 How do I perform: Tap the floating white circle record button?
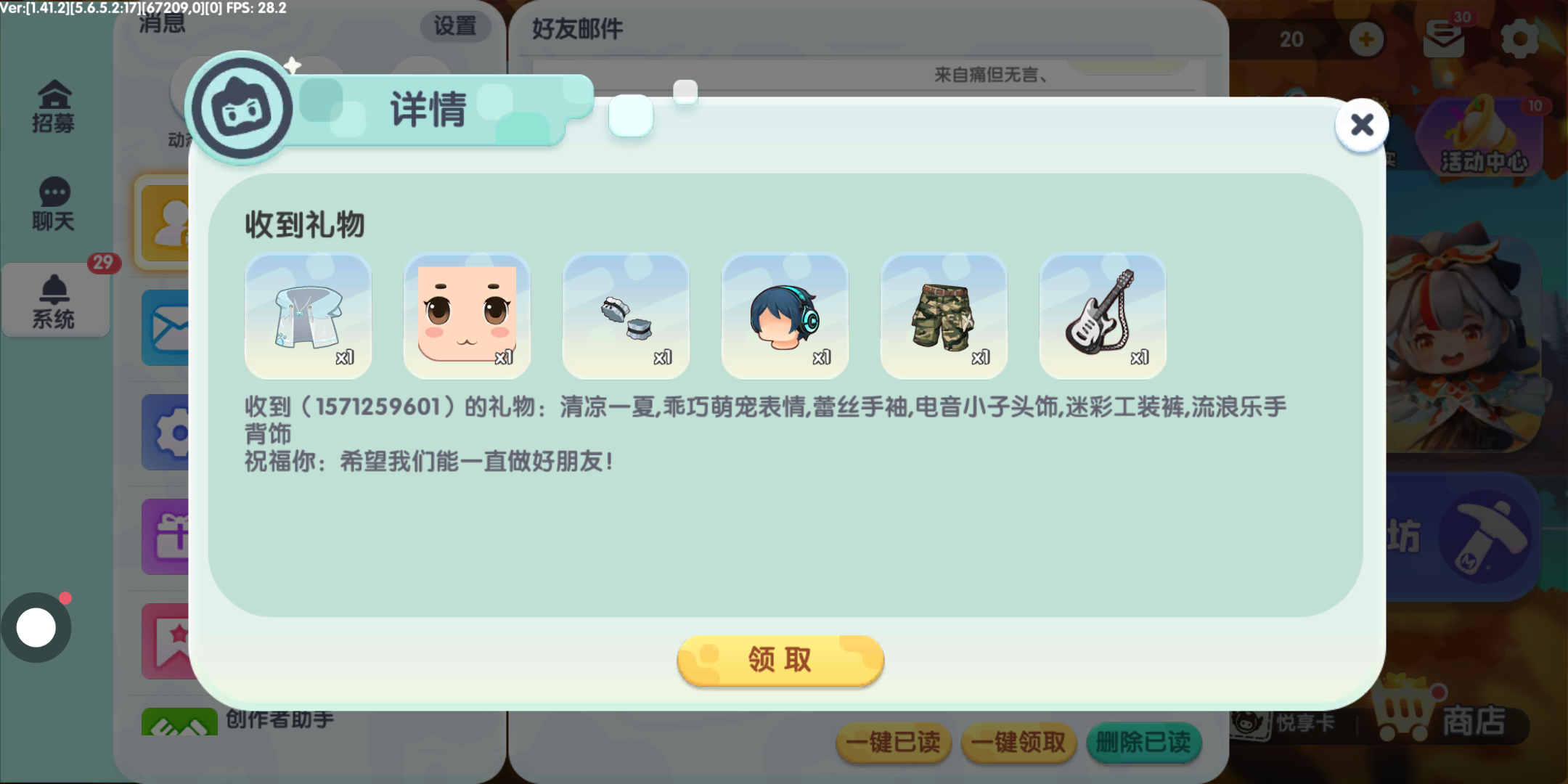36,628
